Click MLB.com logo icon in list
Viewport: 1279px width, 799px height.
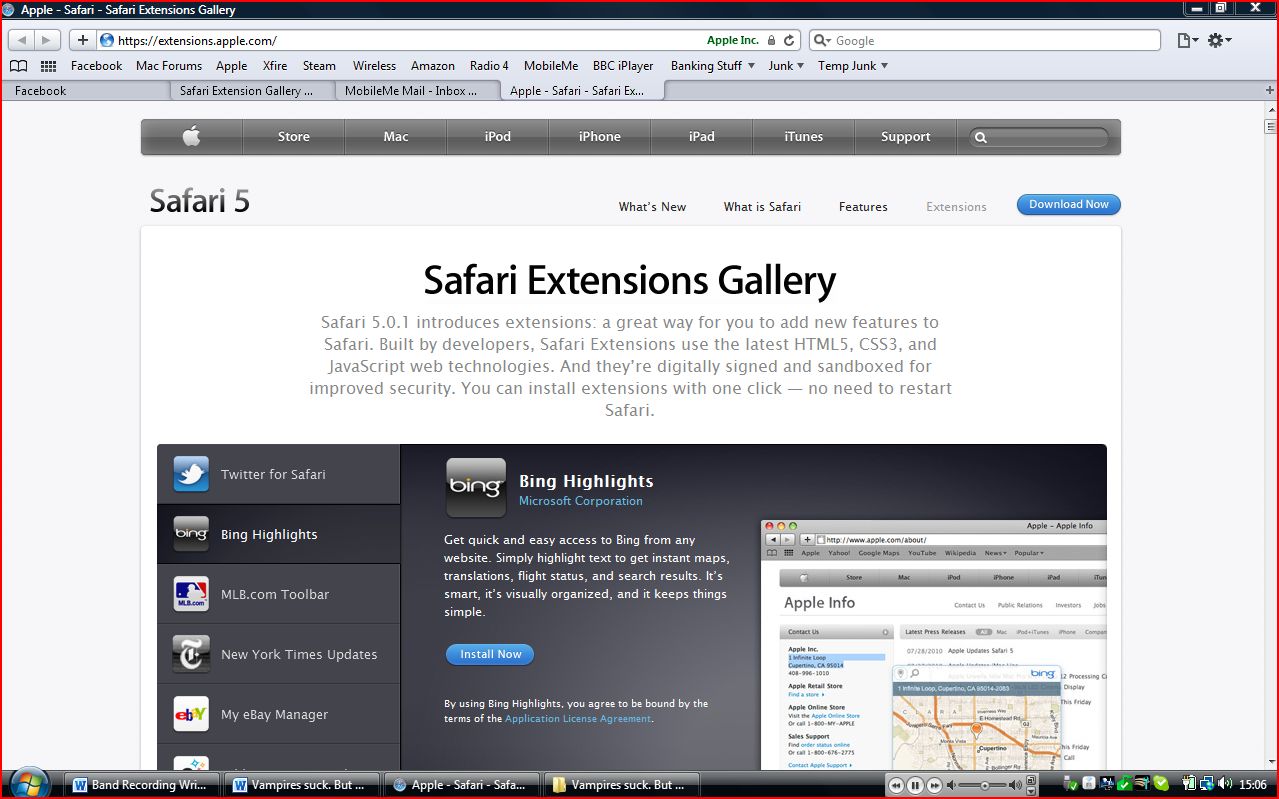[x=191, y=594]
